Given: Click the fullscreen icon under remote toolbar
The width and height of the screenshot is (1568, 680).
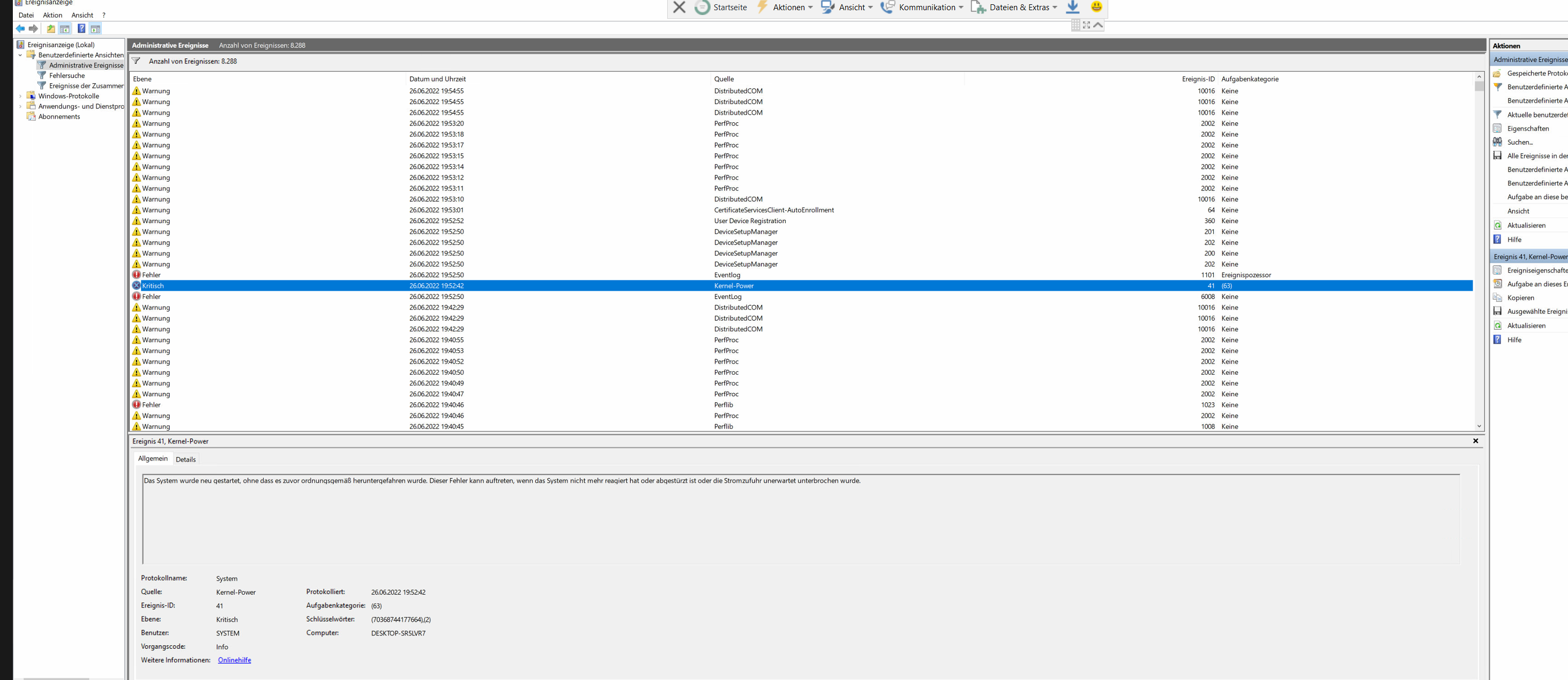Looking at the screenshot, I should (1087, 25).
